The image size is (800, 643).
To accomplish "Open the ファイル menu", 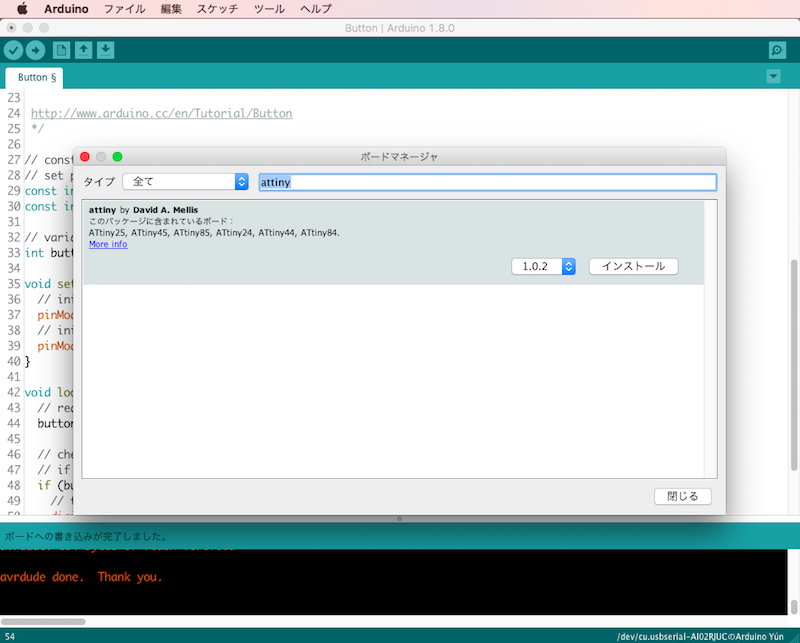I will pos(124,9).
